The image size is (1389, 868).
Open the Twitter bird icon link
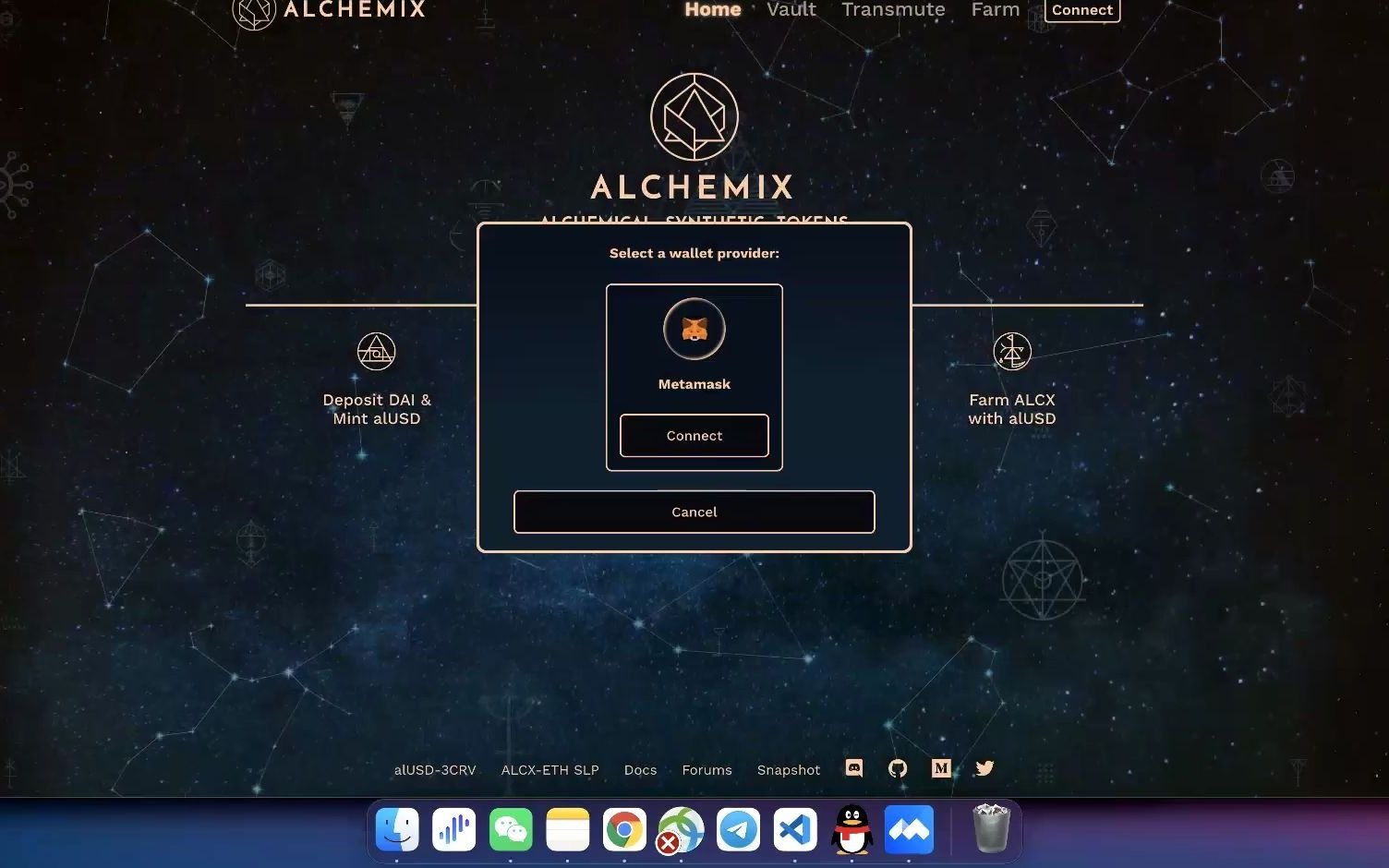pyautogui.click(x=984, y=768)
